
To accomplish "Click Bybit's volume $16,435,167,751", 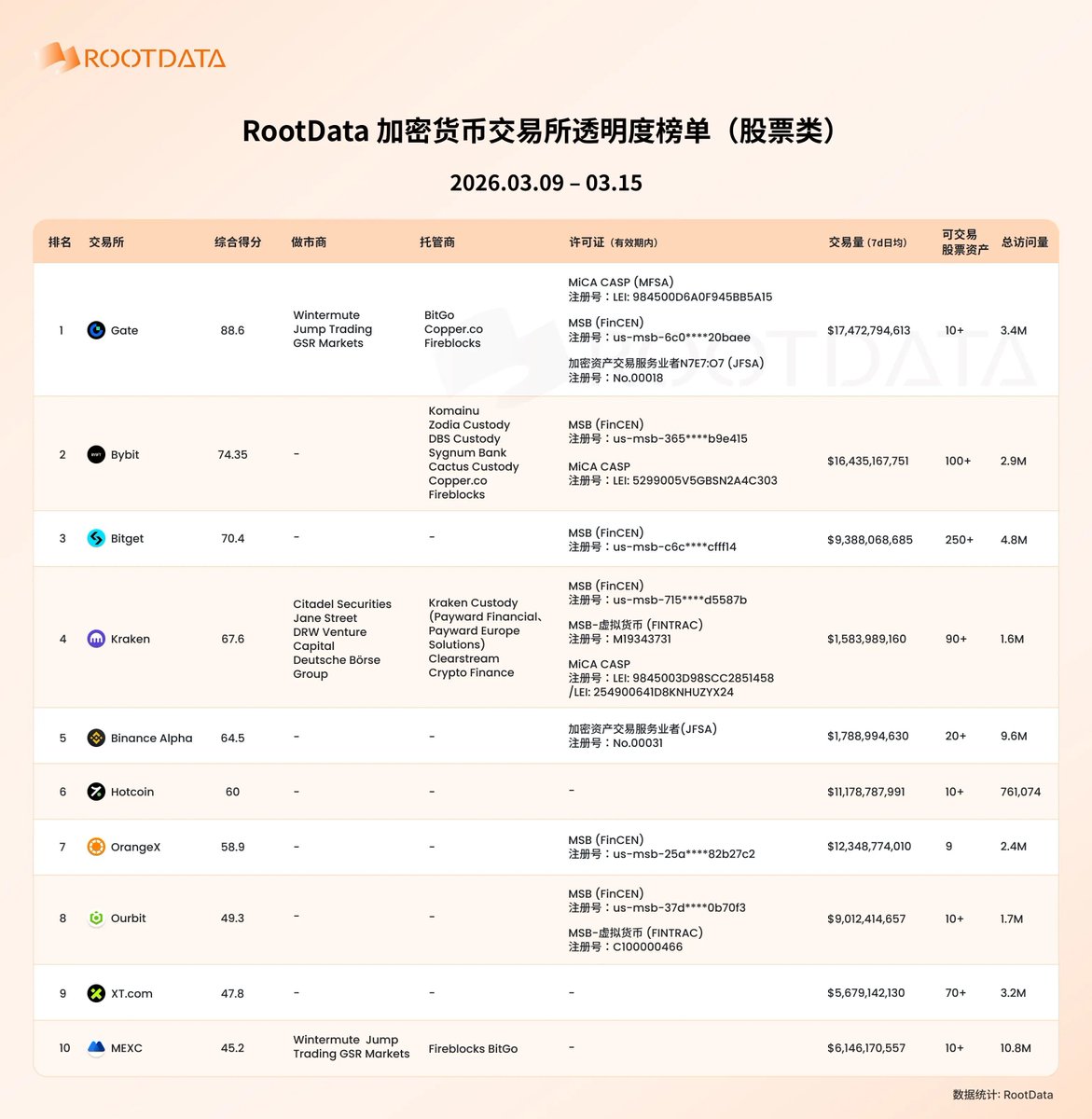I will pyautogui.click(x=868, y=461).
